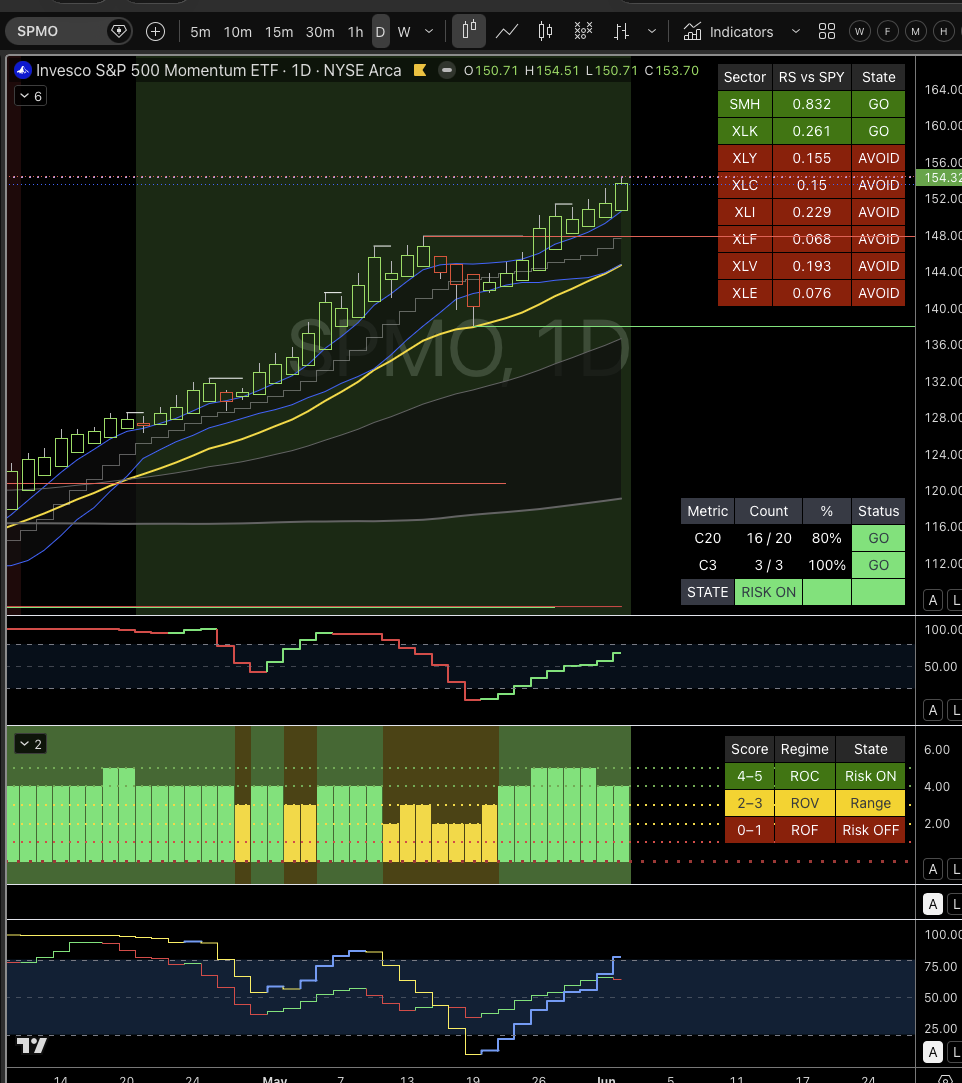The image size is (962, 1083).
Task: Click the red Risk OFF state cell
Action: 870,830
